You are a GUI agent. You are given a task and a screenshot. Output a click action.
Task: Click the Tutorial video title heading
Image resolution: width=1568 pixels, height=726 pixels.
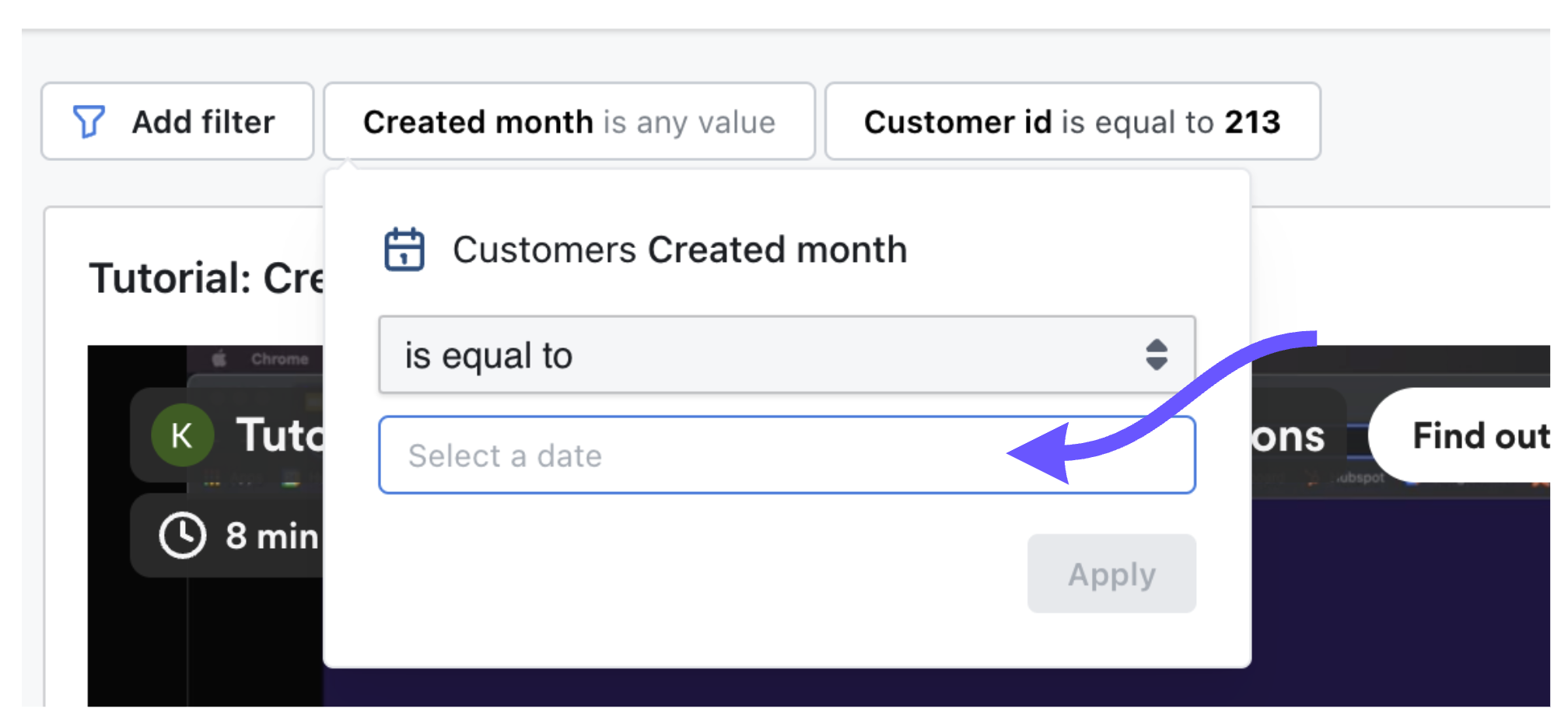[x=207, y=278]
